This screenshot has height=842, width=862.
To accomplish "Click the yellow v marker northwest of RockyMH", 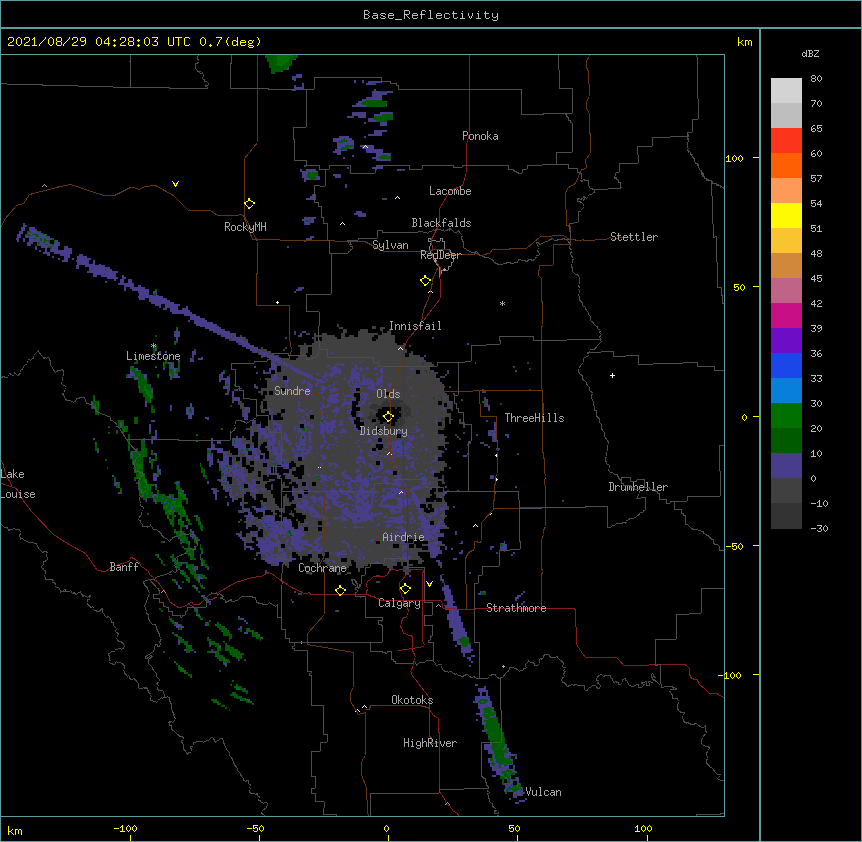I will click(x=175, y=184).
